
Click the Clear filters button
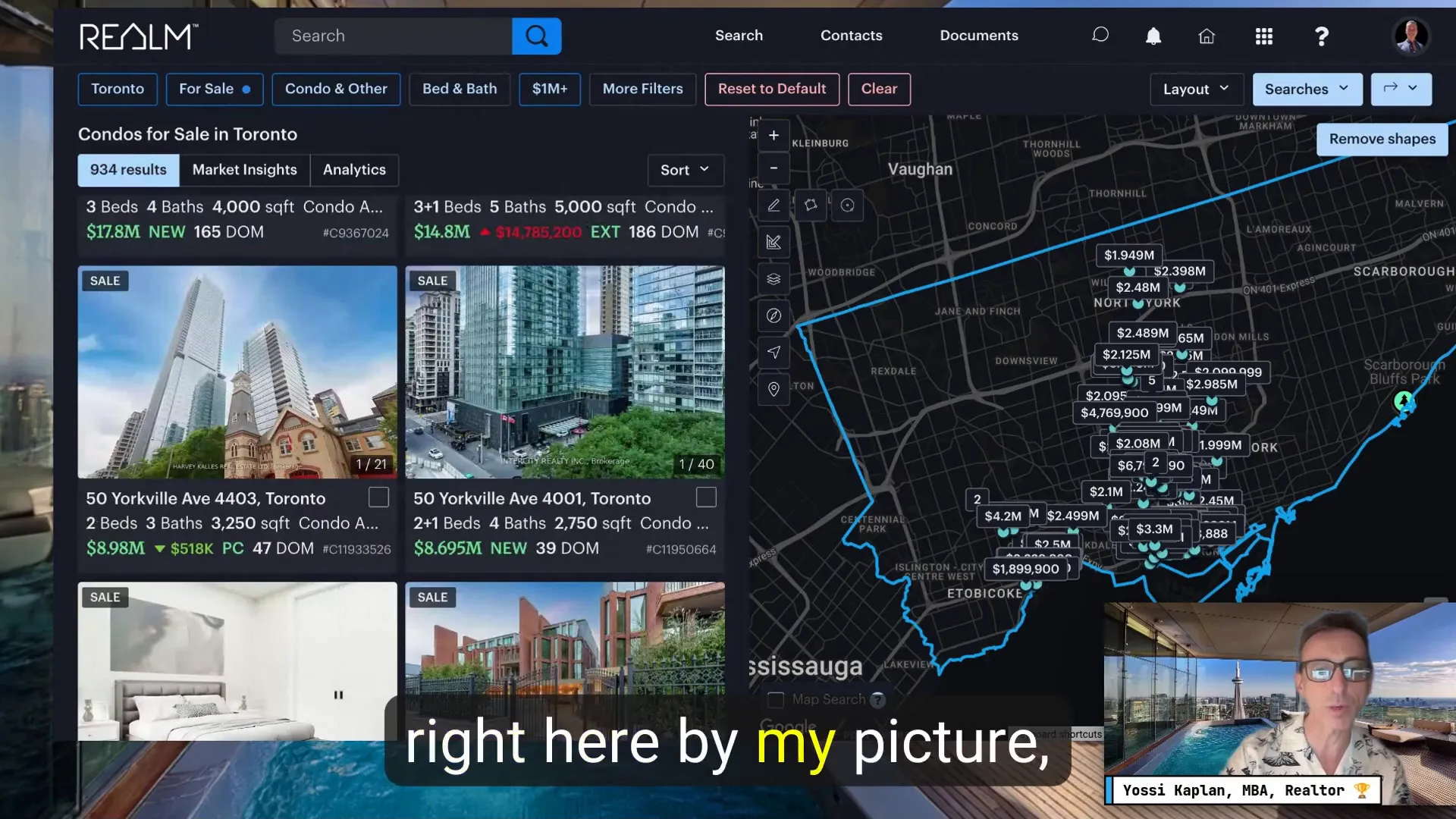[879, 89]
